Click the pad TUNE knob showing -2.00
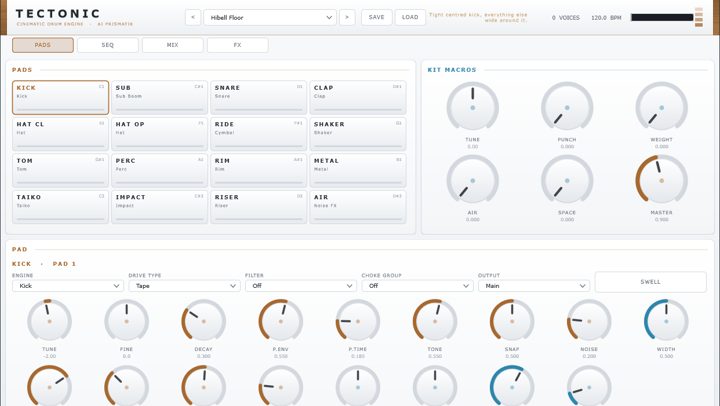The width and height of the screenshot is (720, 406). (50, 321)
